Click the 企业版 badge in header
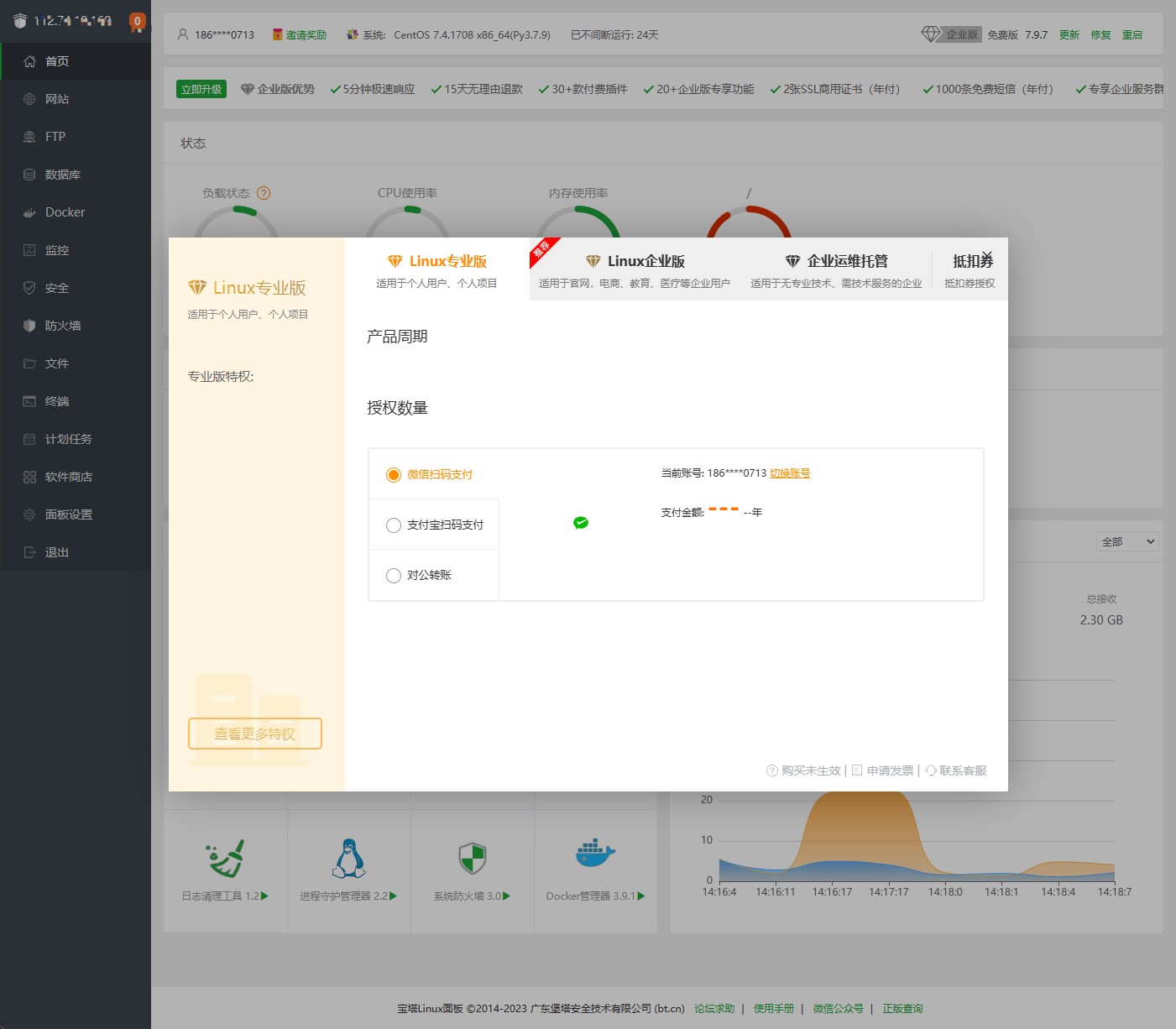 pyautogui.click(x=962, y=34)
